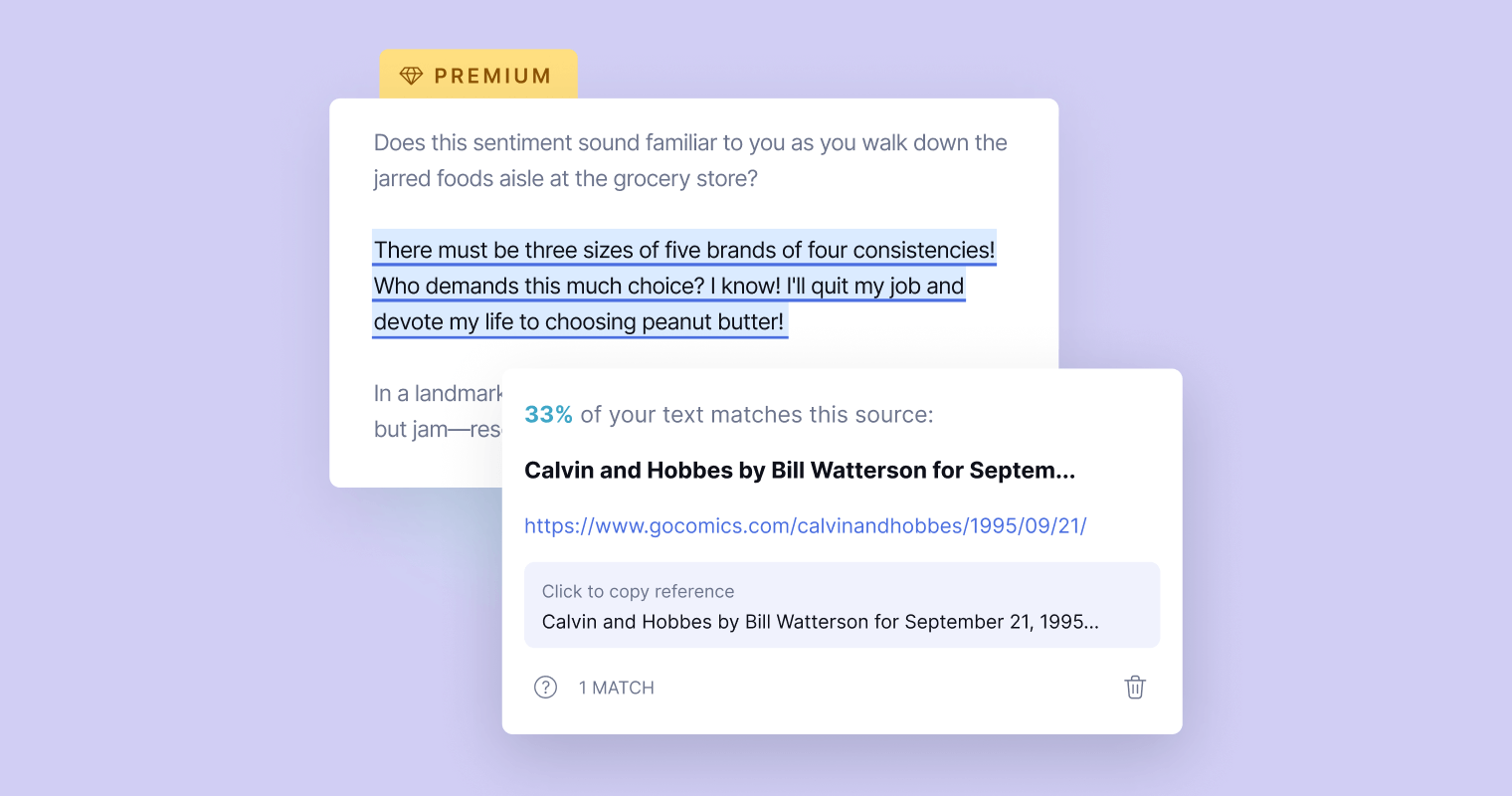Click the reference text ending 'September 21, 1995...'

tap(821, 622)
